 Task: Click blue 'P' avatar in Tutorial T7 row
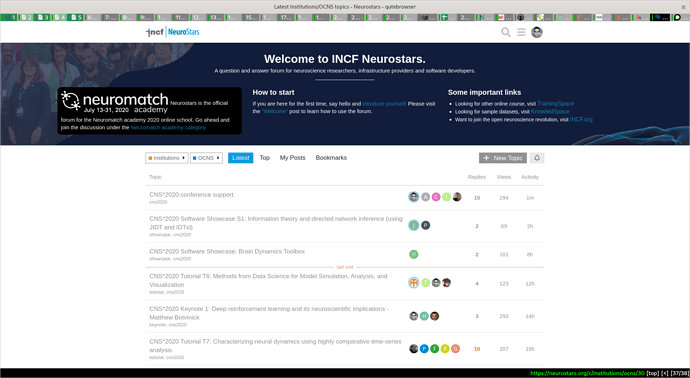tap(424, 349)
